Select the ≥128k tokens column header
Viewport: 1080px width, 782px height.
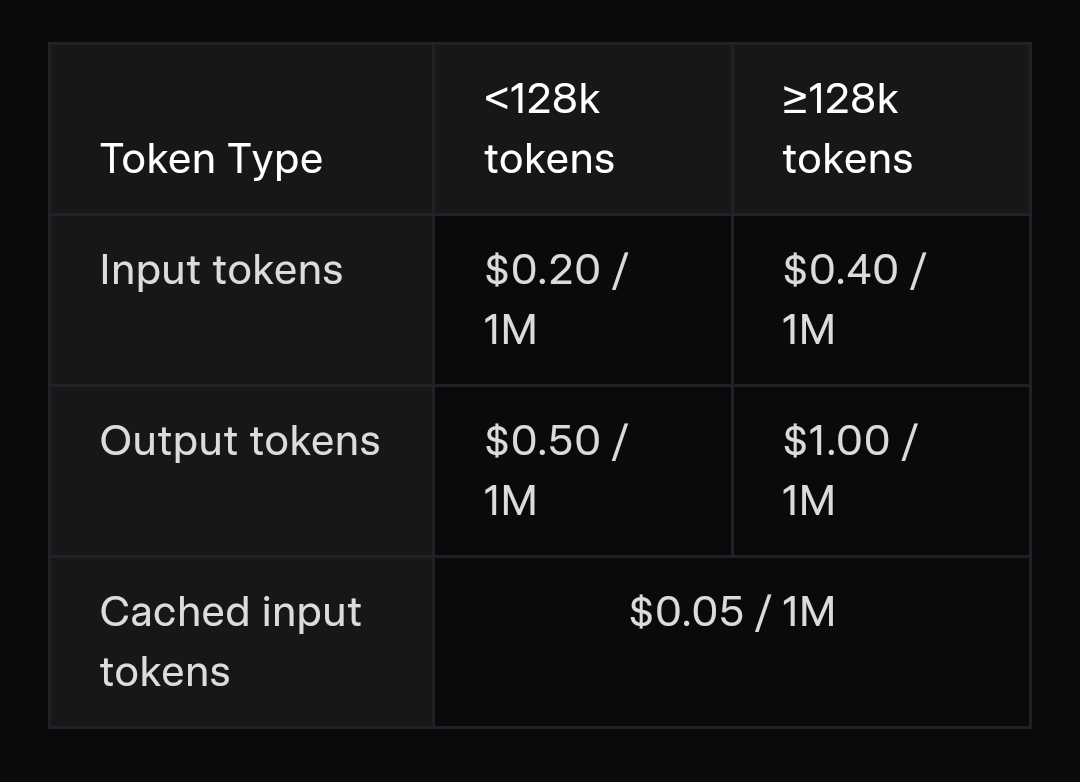(x=847, y=129)
